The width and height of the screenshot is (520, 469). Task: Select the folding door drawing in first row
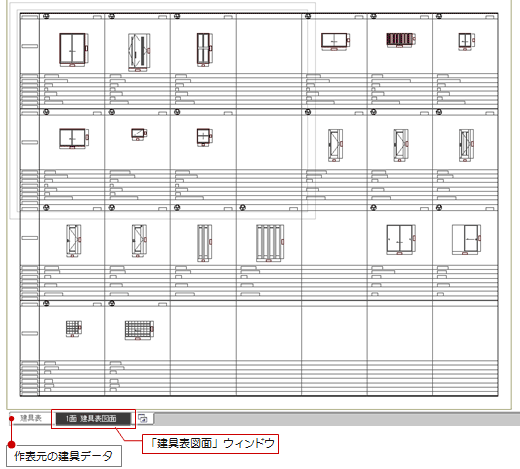pyautogui.click(x=139, y=52)
